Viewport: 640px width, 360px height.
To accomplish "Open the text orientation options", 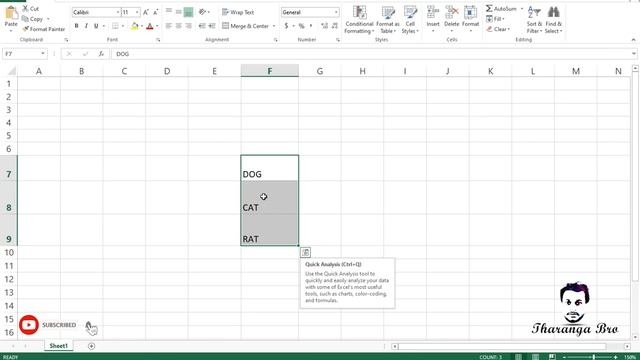I will pos(204,12).
